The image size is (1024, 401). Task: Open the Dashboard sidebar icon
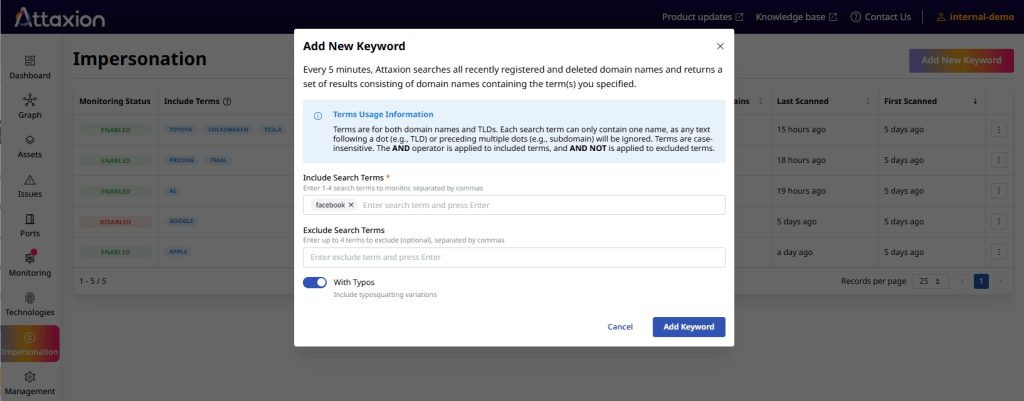click(29, 62)
